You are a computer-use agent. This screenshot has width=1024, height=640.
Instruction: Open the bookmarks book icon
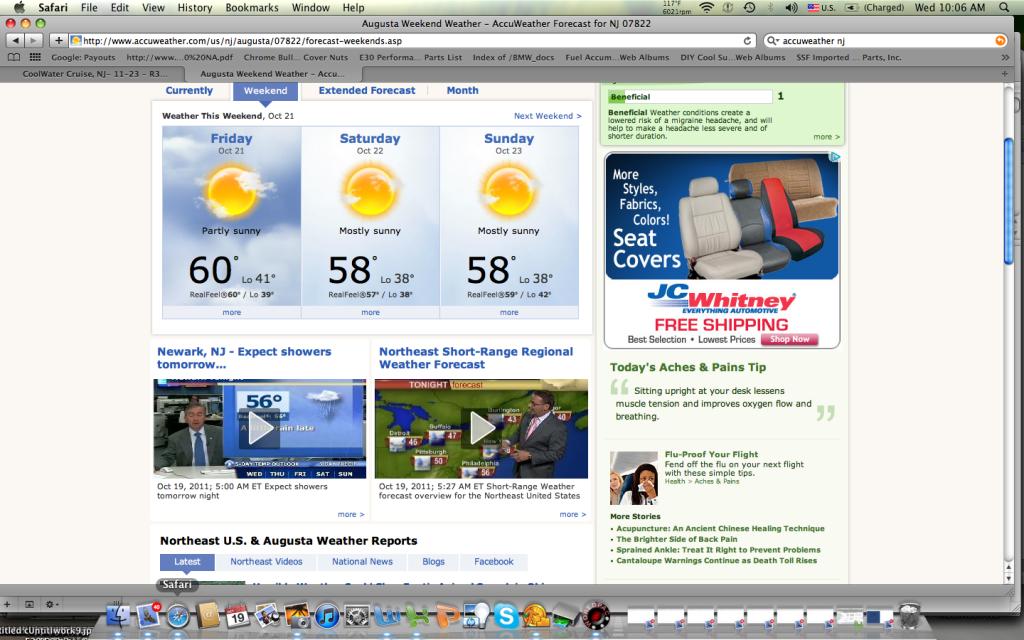tap(13, 58)
